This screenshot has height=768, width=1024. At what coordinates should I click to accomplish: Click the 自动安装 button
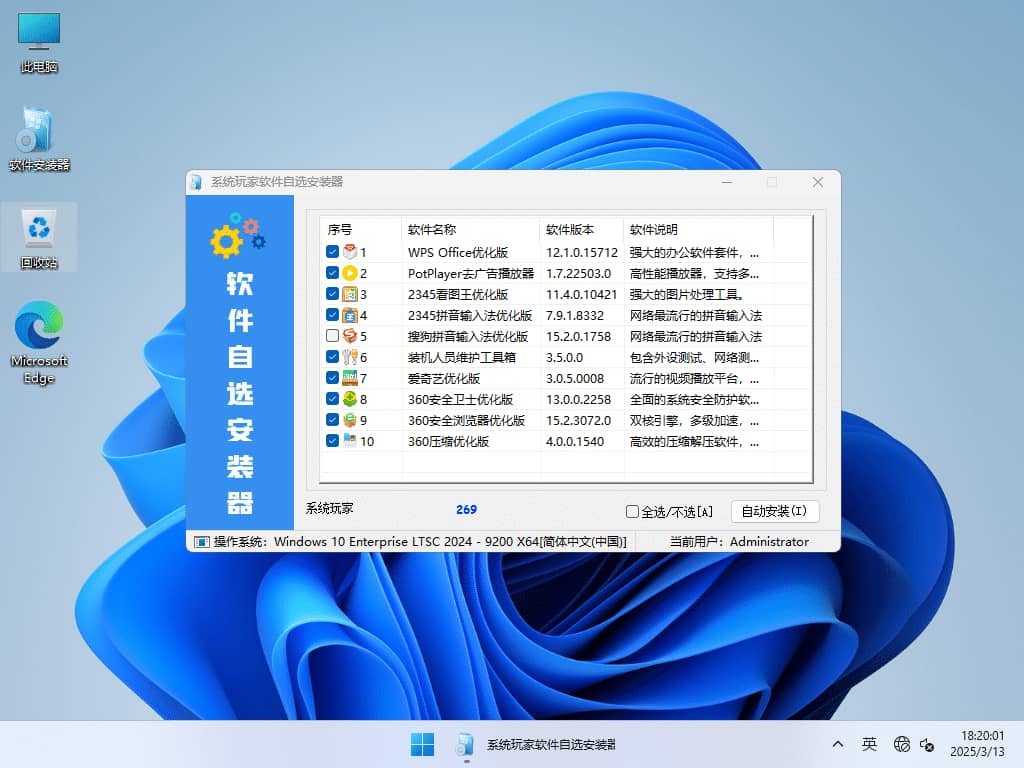click(x=774, y=511)
